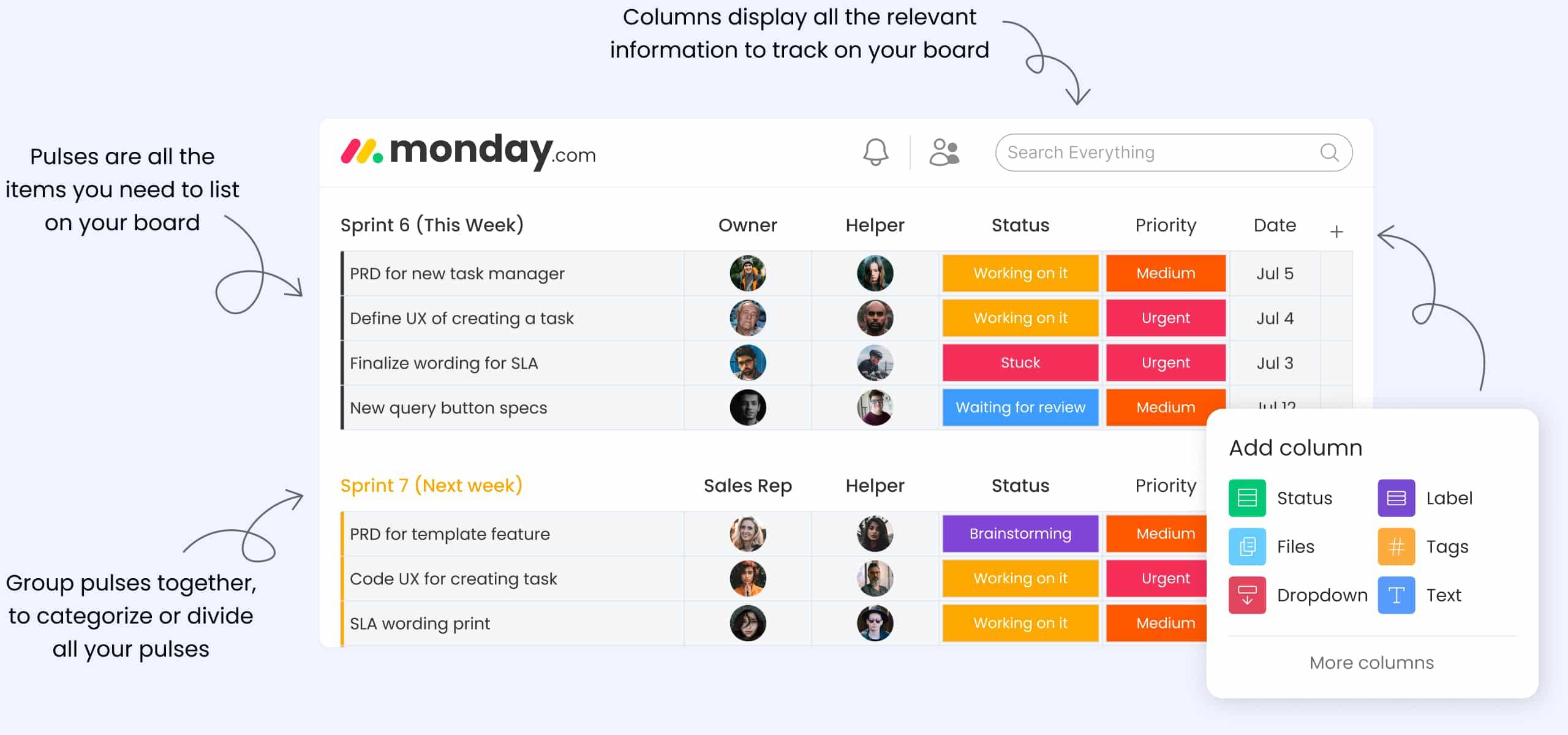Viewport: 1568px width, 735px height.
Task: Select the purple Label column icon
Action: point(1396,498)
